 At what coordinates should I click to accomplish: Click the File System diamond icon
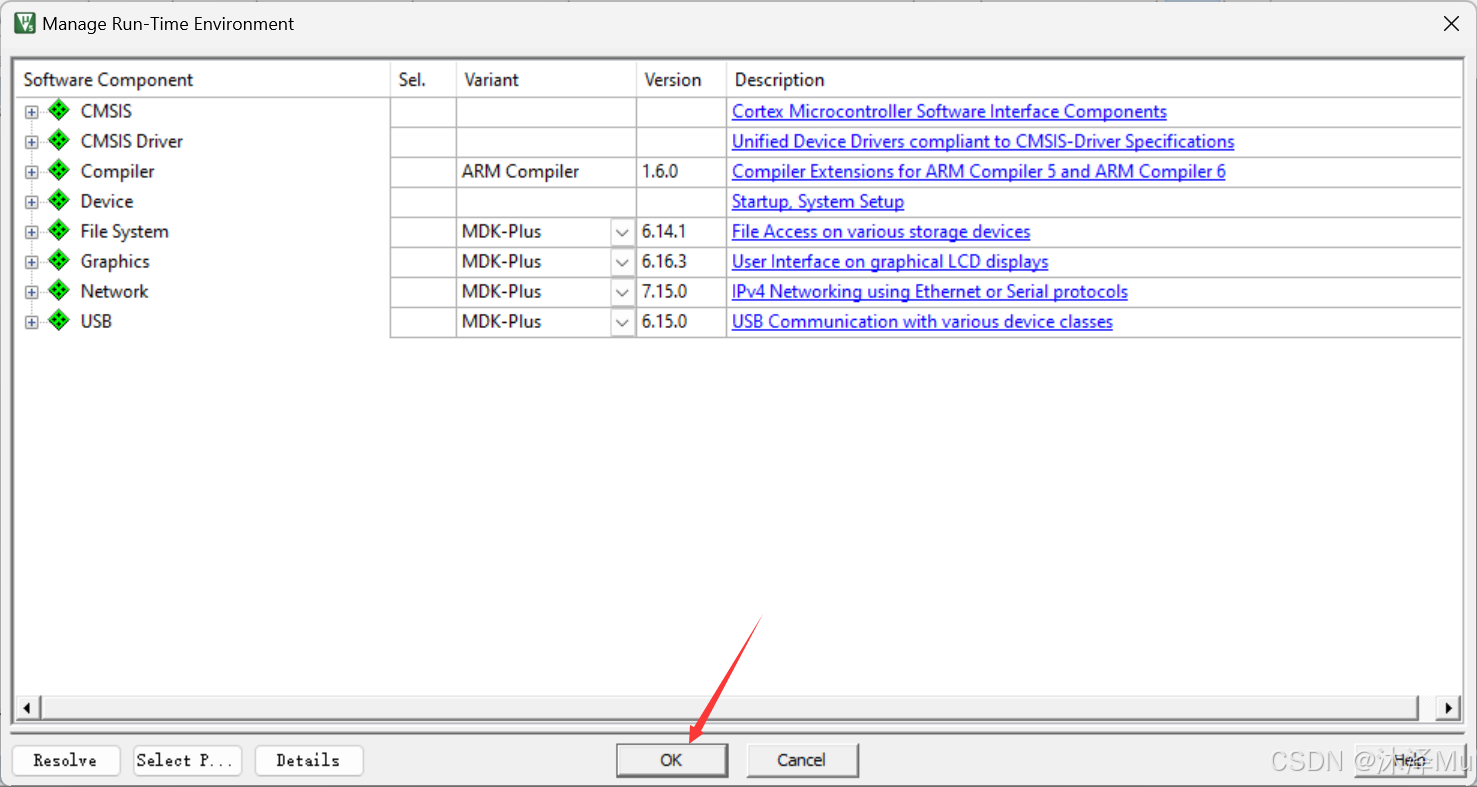click(59, 231)
